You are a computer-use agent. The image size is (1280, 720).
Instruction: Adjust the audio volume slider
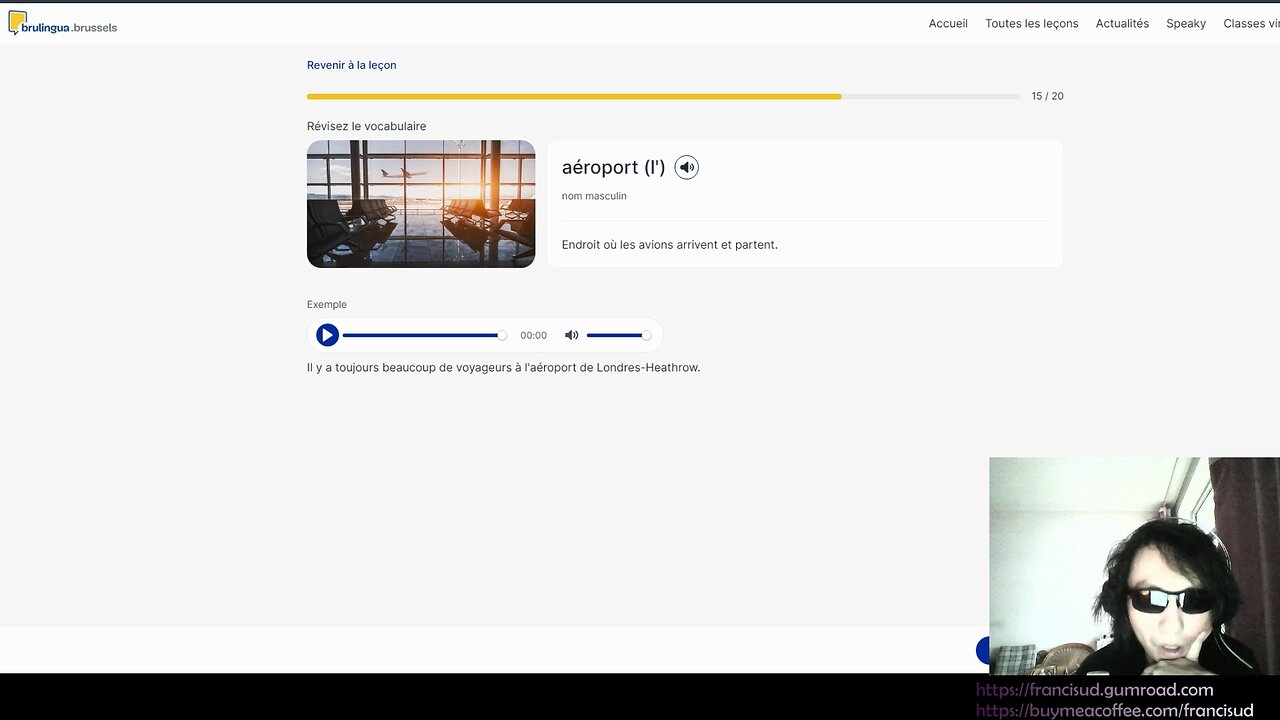(x=618, y=335)
